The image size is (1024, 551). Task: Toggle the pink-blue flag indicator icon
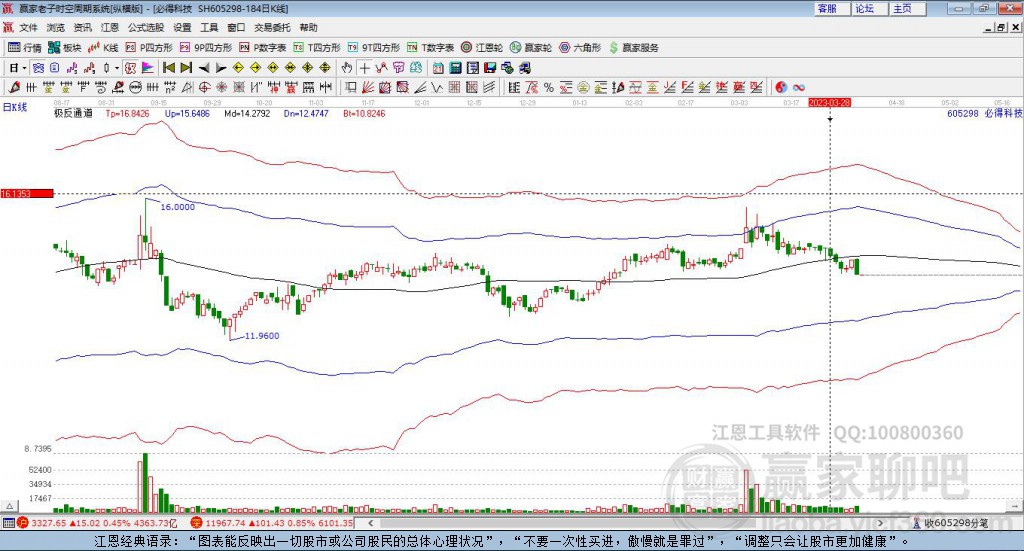click(148, 68)
